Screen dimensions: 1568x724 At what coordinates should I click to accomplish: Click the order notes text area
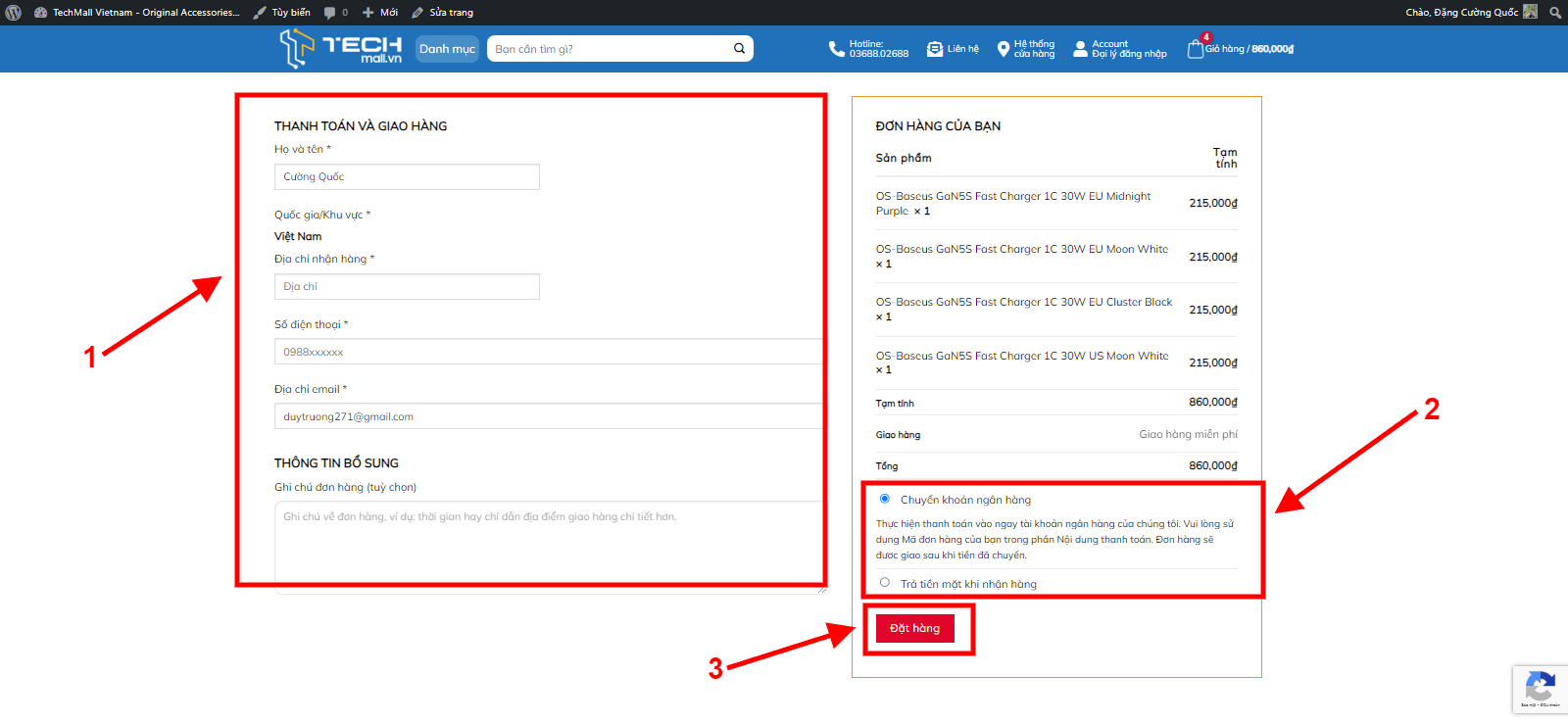tap(549, 546)
